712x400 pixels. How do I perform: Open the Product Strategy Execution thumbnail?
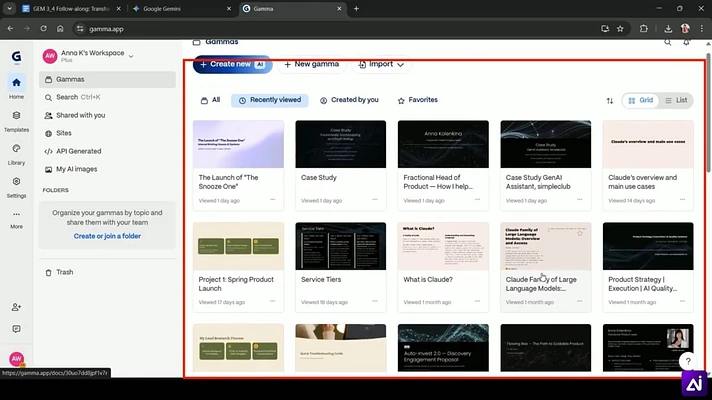[648, 246]
